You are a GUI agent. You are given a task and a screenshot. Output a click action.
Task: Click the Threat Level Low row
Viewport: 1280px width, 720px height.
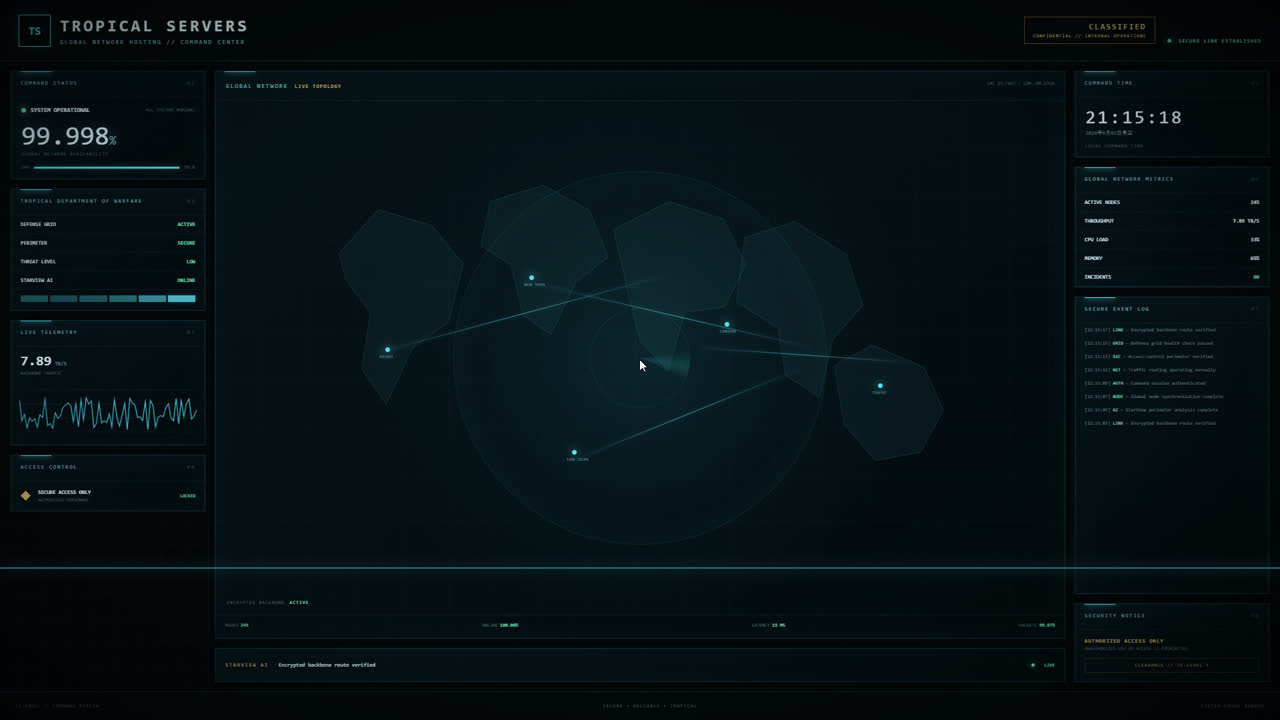108,262
